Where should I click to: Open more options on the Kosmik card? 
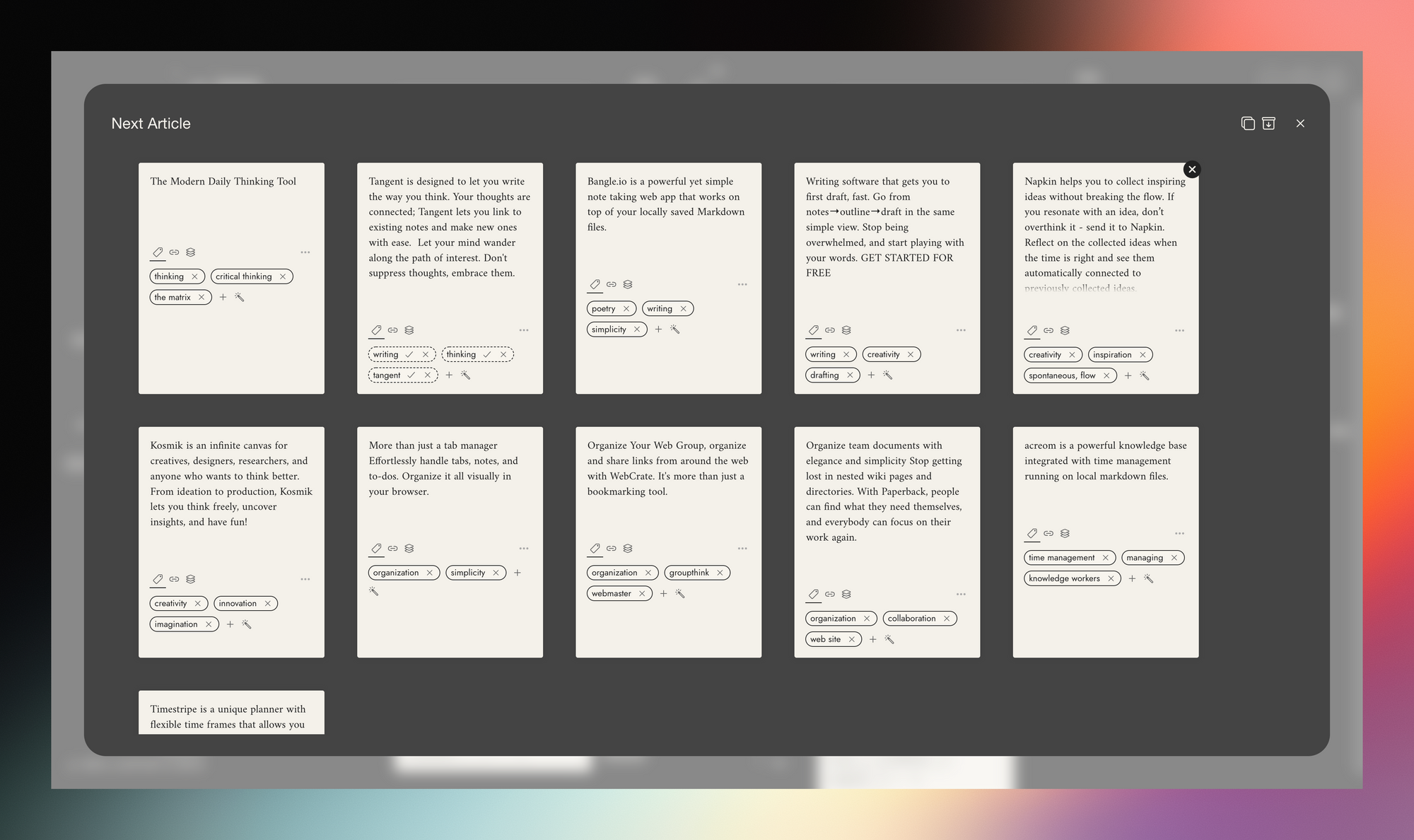305,579
